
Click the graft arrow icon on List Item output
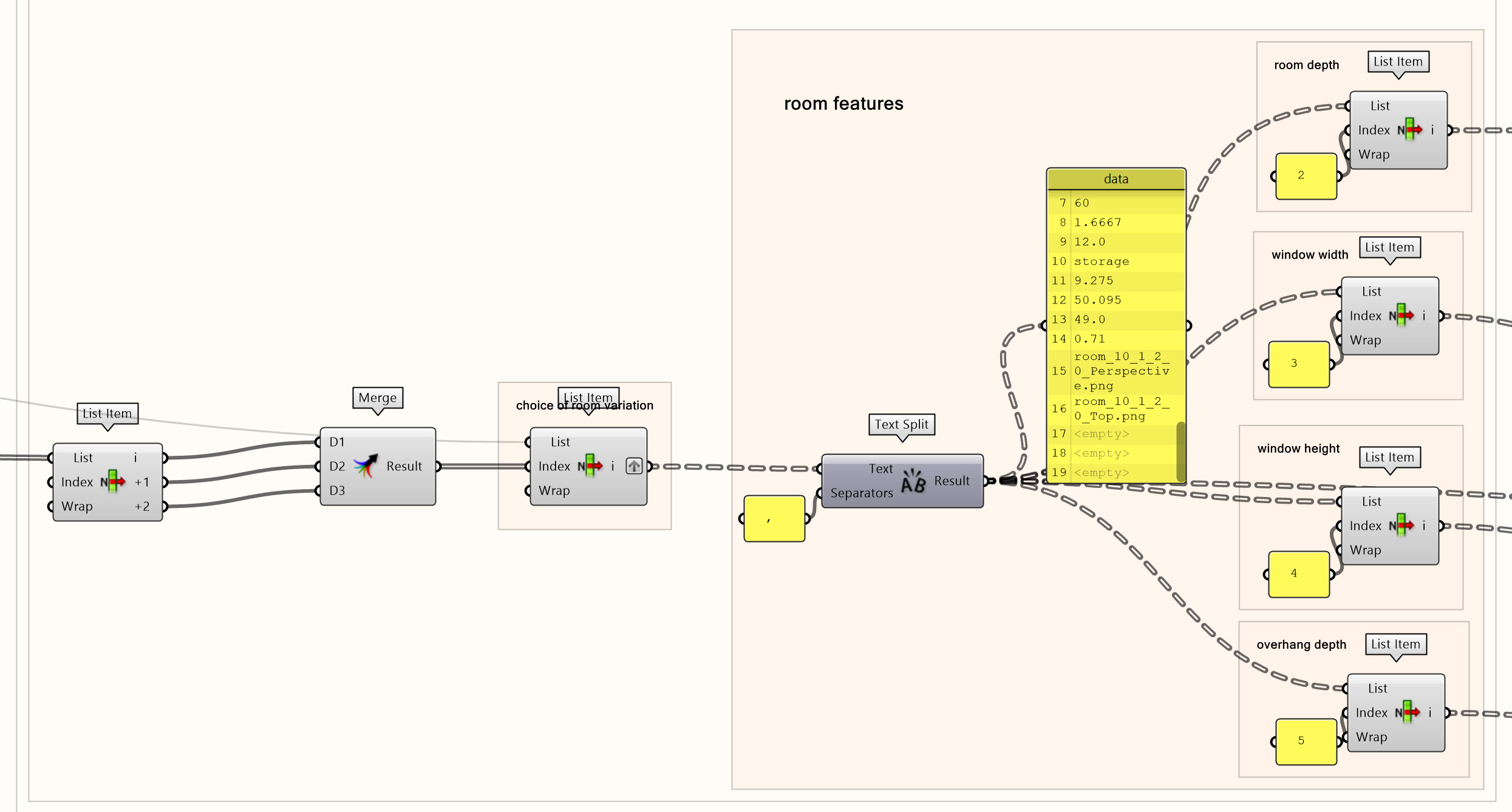(634, 466)
